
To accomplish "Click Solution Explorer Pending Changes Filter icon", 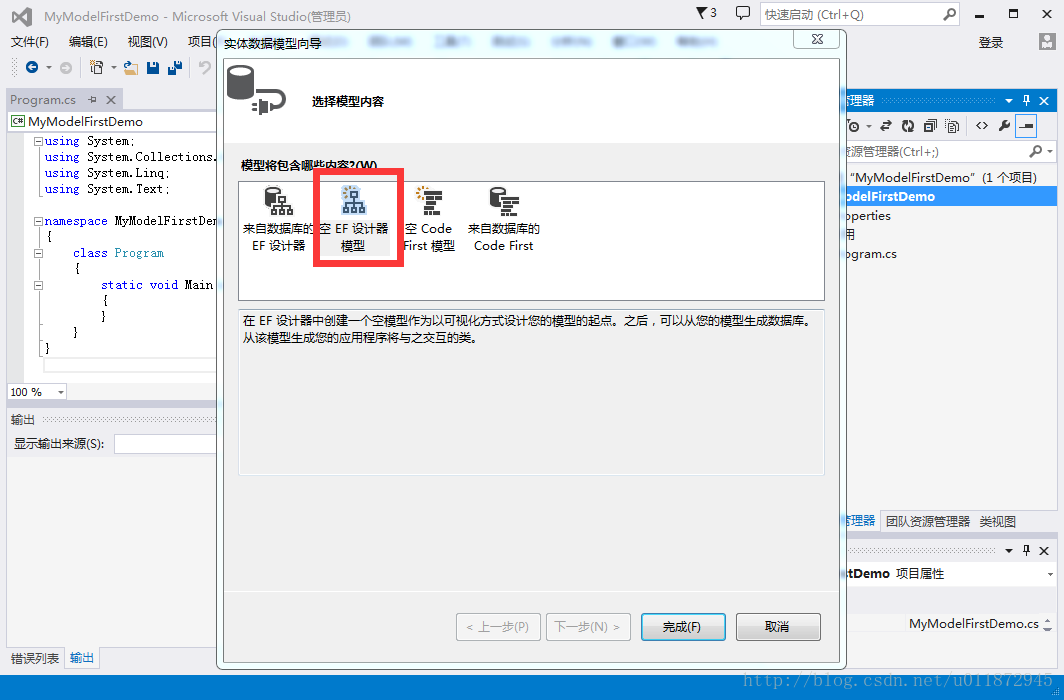I will pyautogui.click(x=854, y=125).
